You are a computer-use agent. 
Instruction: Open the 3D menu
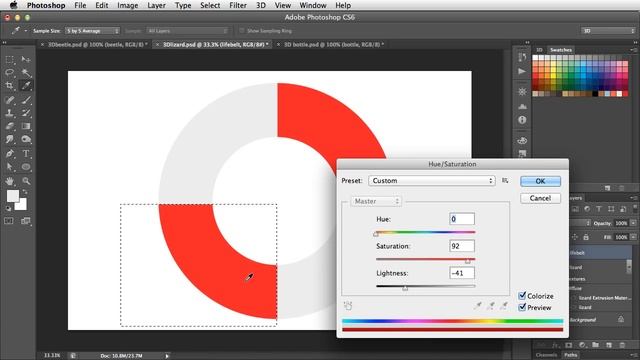[260, 5]
